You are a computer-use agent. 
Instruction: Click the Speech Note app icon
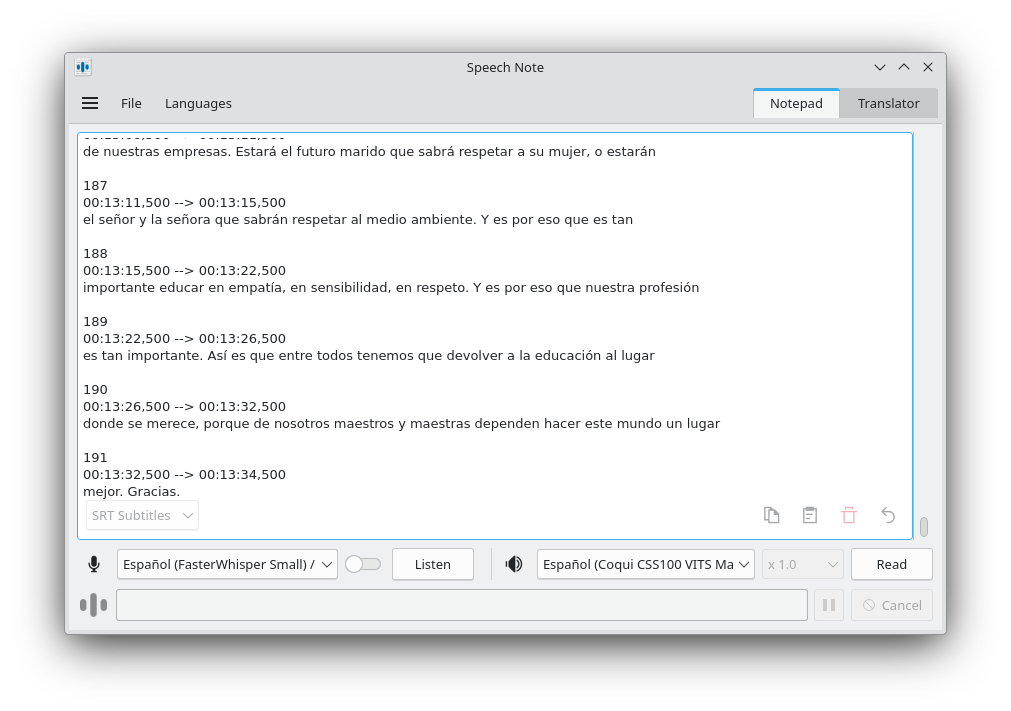coord(83,67)
